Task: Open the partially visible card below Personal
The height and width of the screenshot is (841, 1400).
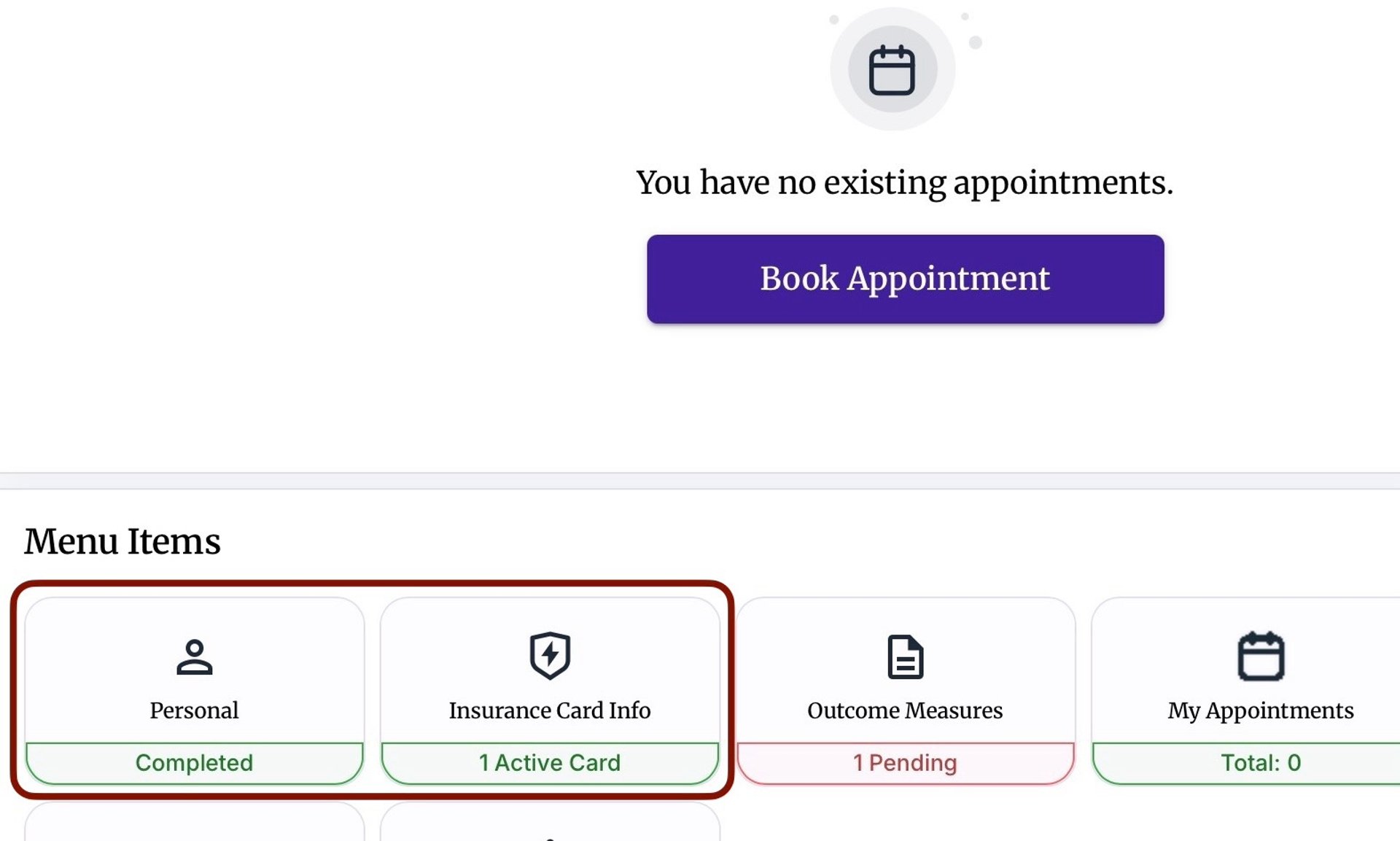Action: pyautogui.click(x=194, y=824)
